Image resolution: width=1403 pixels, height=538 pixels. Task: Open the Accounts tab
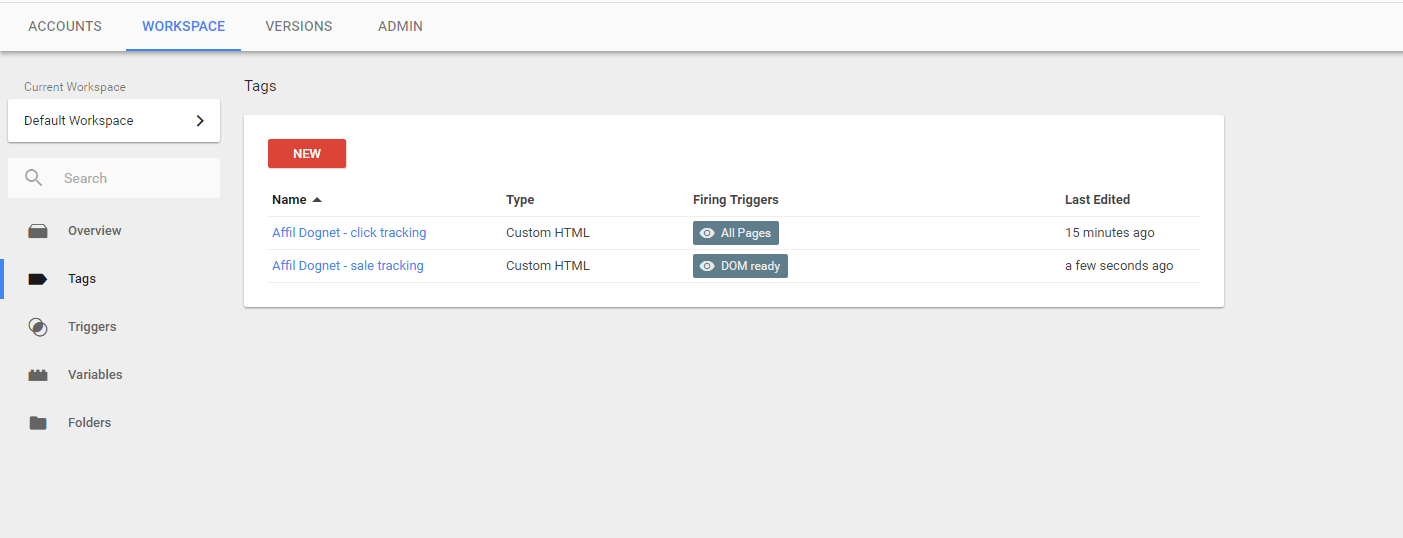click(65, 26)
